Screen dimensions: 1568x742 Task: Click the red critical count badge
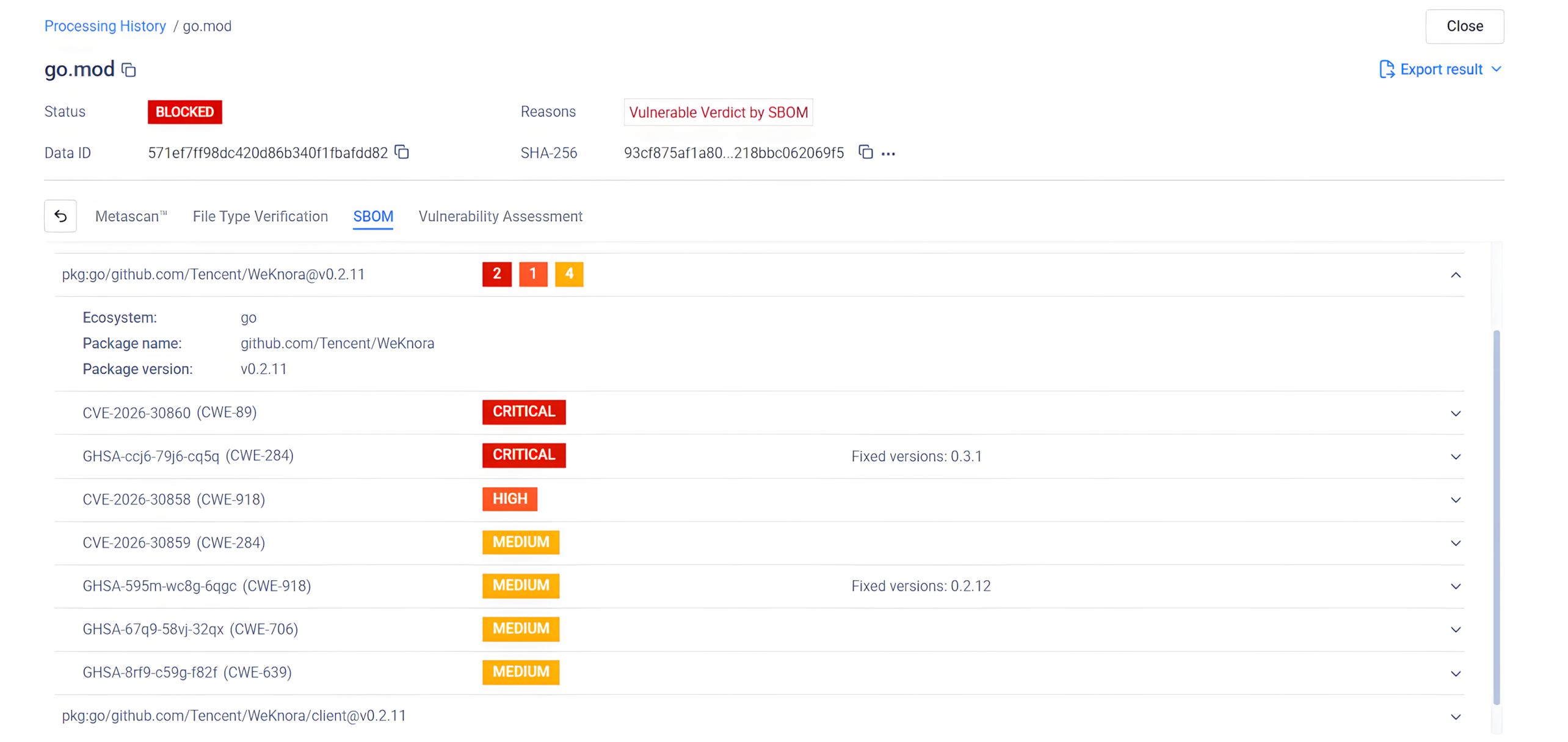(496, 274)
